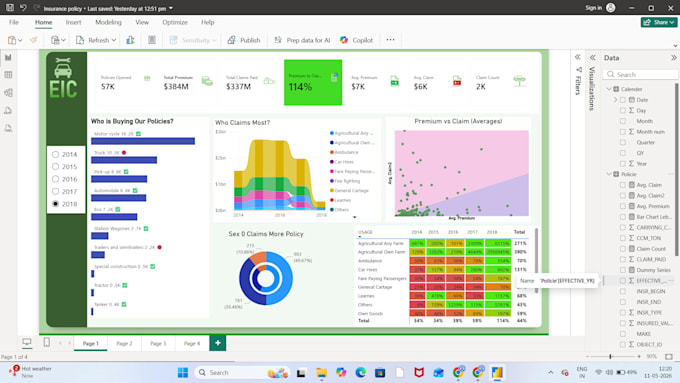The width and height of the screenshot is (680, 383).
Task: Open the Paste clipboard icon
Action: 12,40
